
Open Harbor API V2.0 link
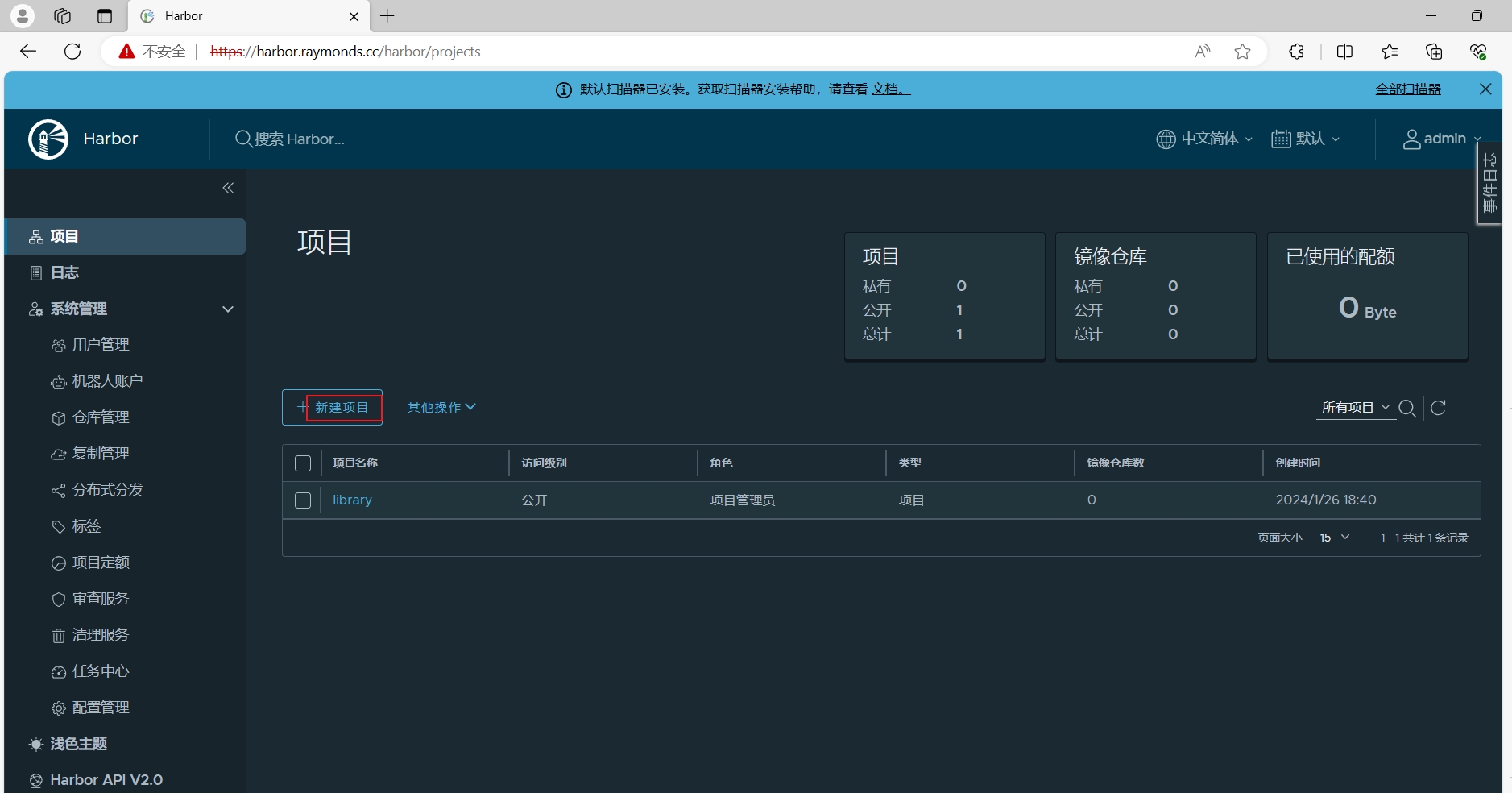106,780
